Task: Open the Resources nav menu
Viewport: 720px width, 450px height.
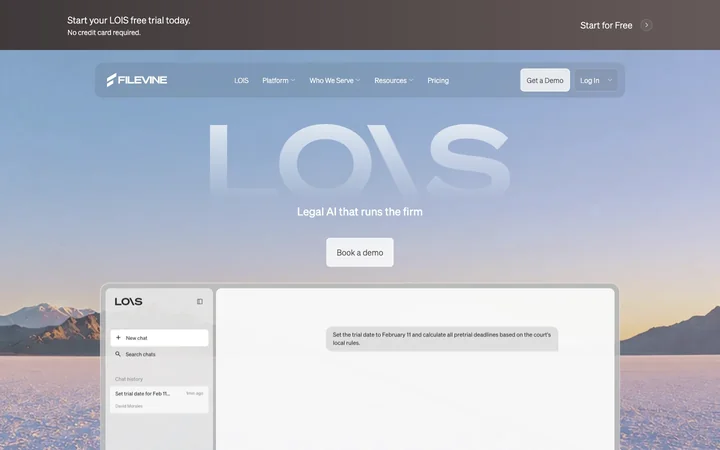Action: coord(394,80)
